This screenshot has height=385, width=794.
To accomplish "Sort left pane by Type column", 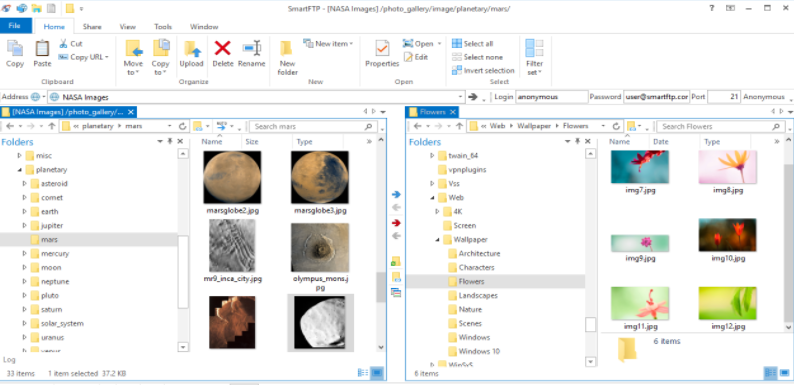I will coord(304,142).
